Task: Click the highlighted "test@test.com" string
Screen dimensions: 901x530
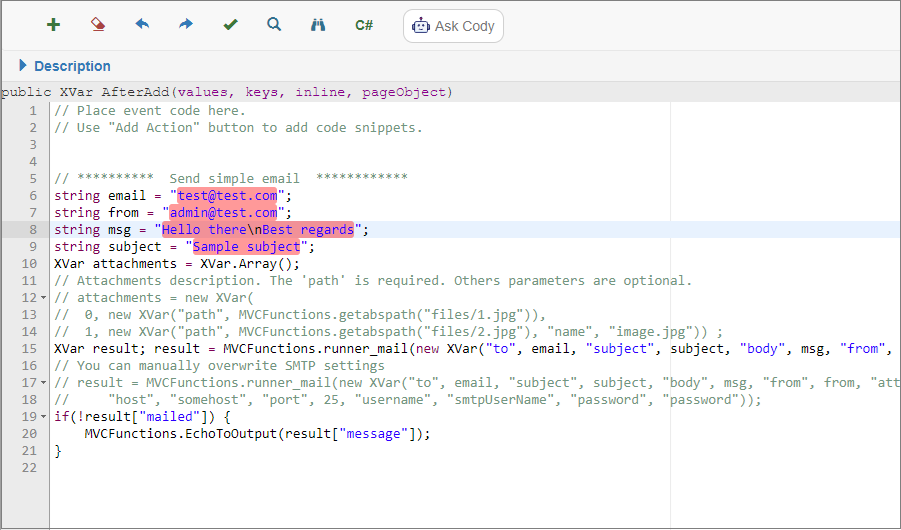Action: pyautogui.click(x=228, y=195)
